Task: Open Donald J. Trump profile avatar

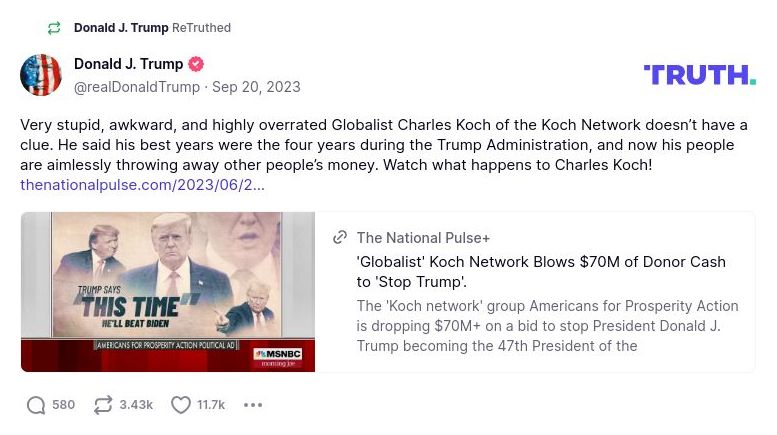Action: tap(41, 75)
